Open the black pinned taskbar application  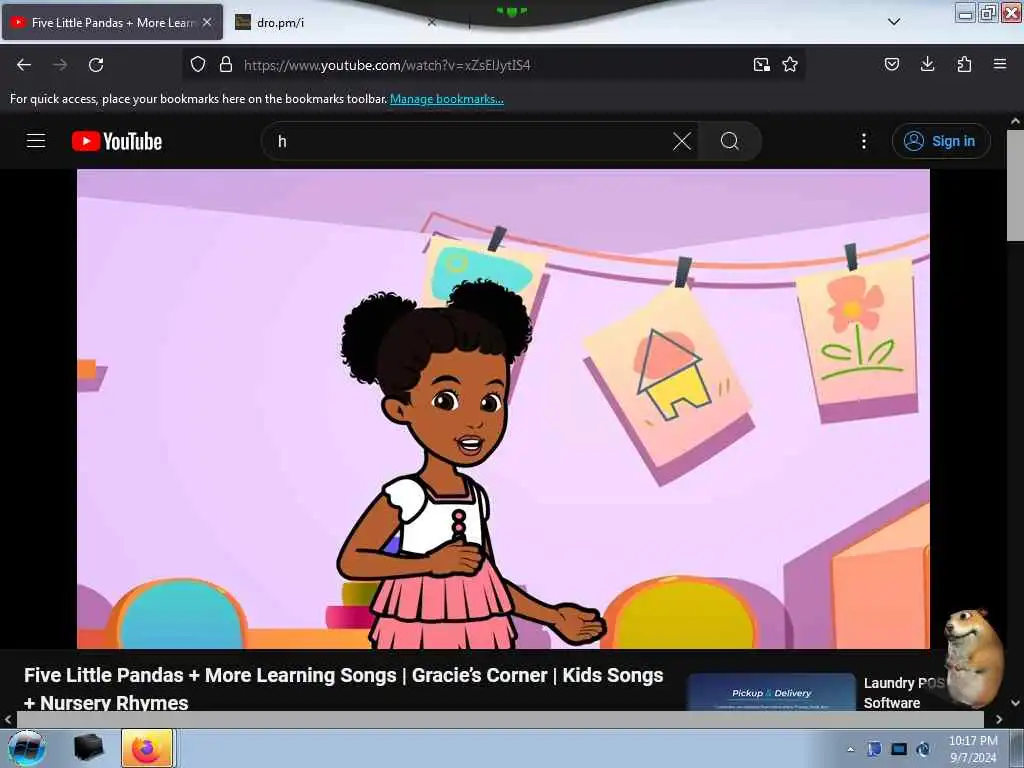[89, 748]
